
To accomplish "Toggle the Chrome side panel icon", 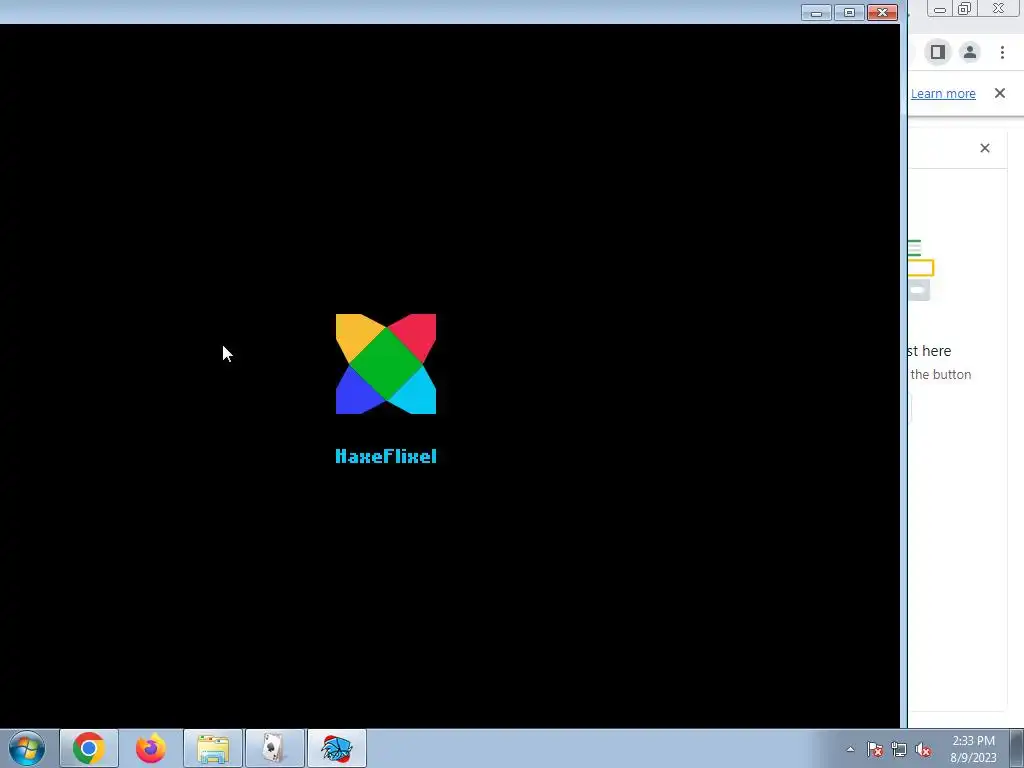I will click(x=938, y=52).
